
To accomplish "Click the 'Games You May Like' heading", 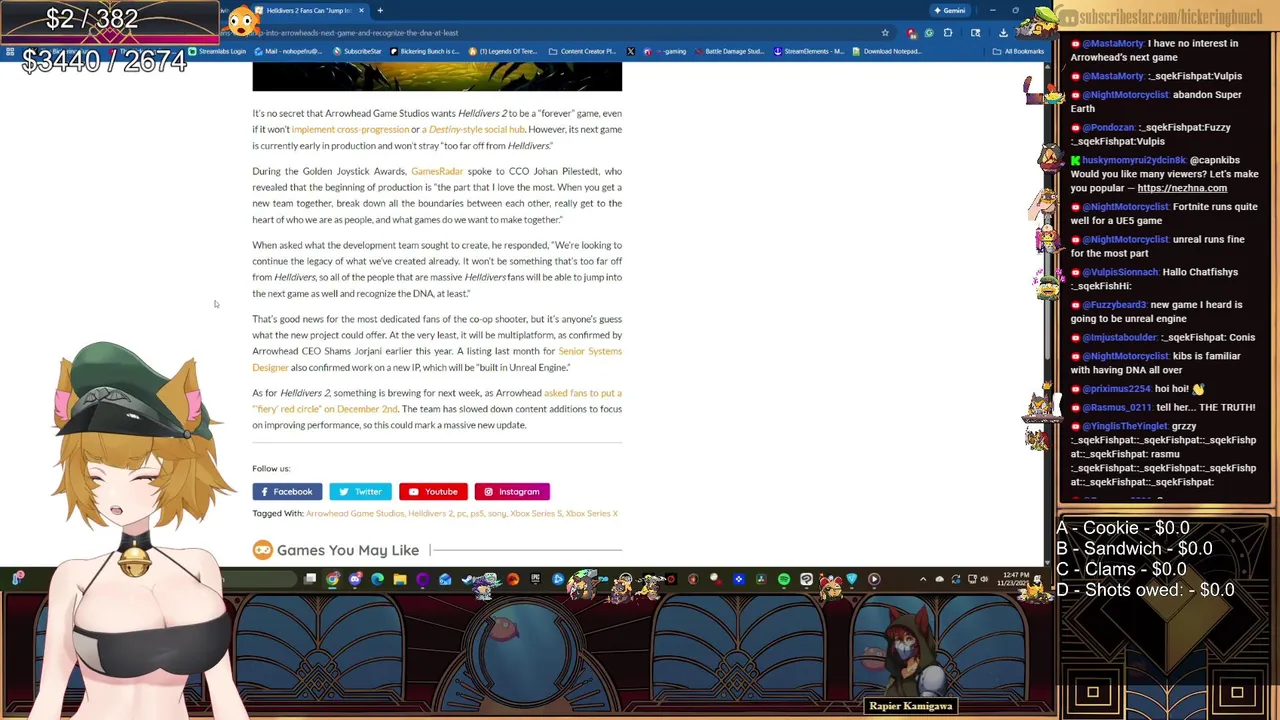I will [348, 550].
